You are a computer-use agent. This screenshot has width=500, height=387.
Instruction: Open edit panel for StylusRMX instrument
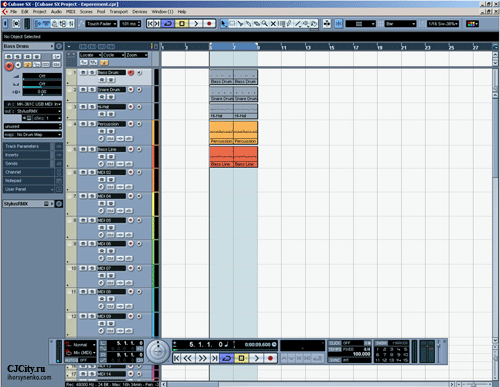(x=59, y=204)
